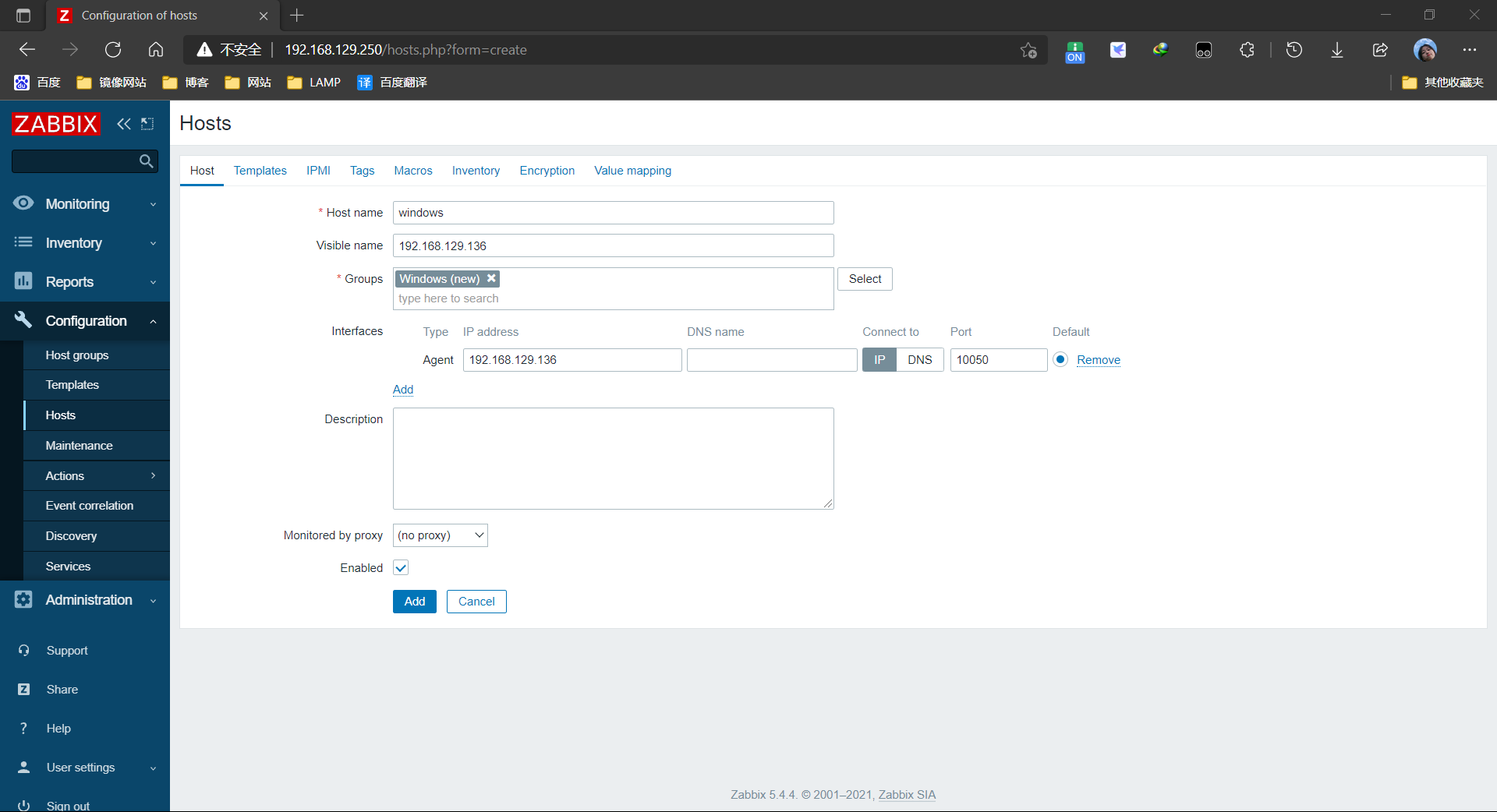Switch to the Templates tab
The image size is (1497, 812).
[x=260, y=171]
